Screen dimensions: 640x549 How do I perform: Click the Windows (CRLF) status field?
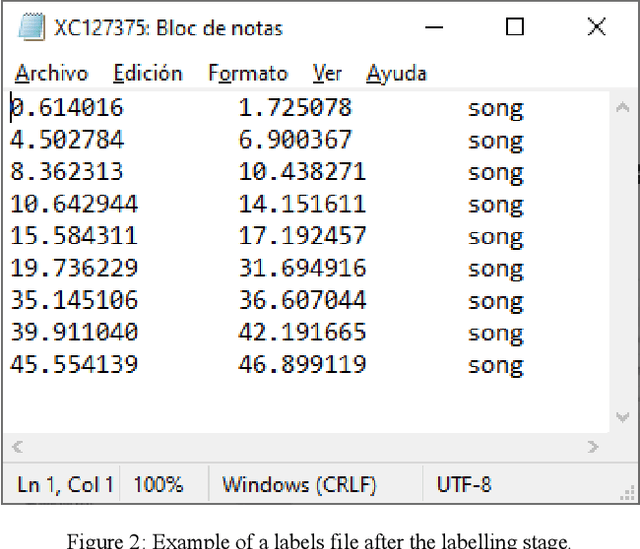point(299,485)
